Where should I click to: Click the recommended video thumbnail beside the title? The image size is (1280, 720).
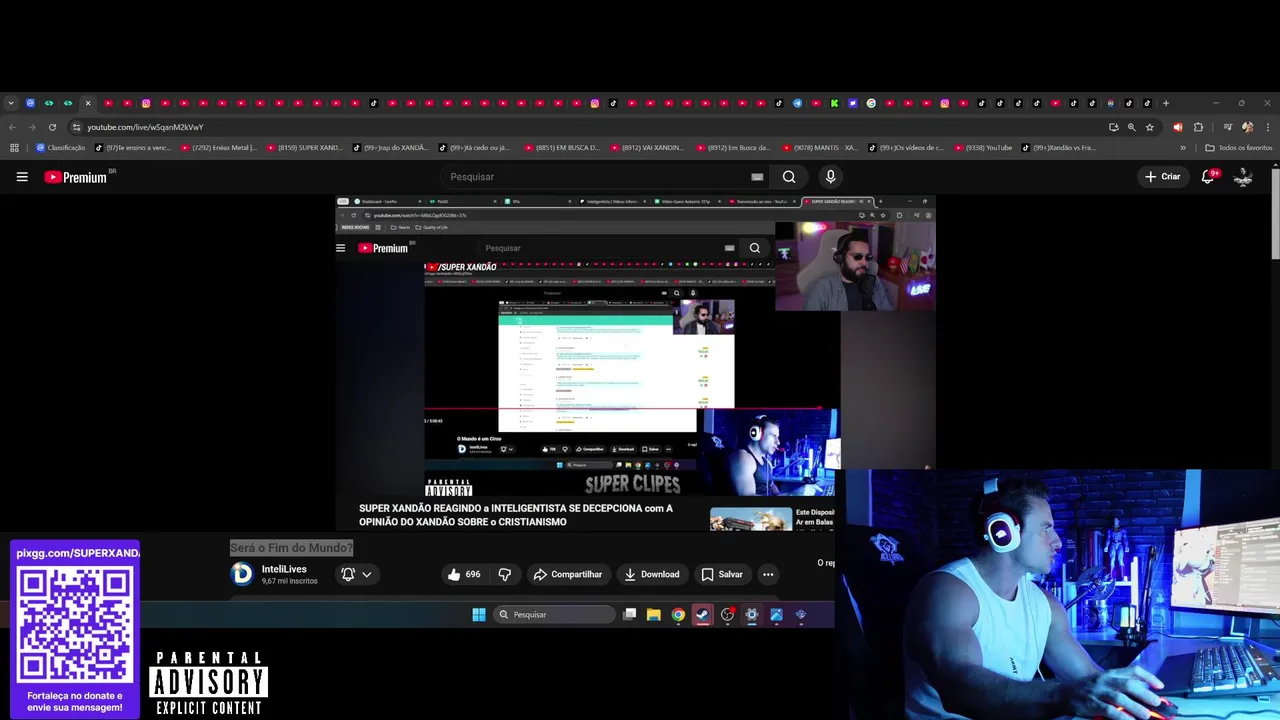pyautogui.click(x=751, y=519)
